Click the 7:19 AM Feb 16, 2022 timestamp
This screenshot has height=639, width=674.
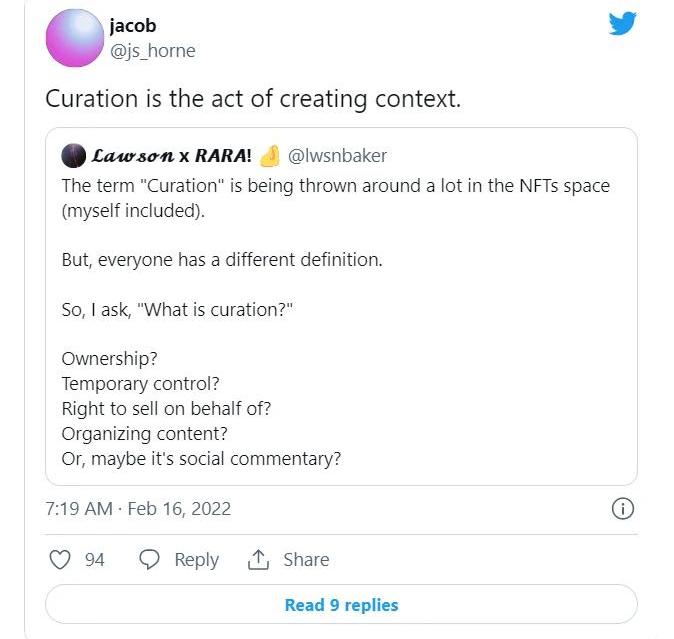pyautogui.click(x=138, y=508)
